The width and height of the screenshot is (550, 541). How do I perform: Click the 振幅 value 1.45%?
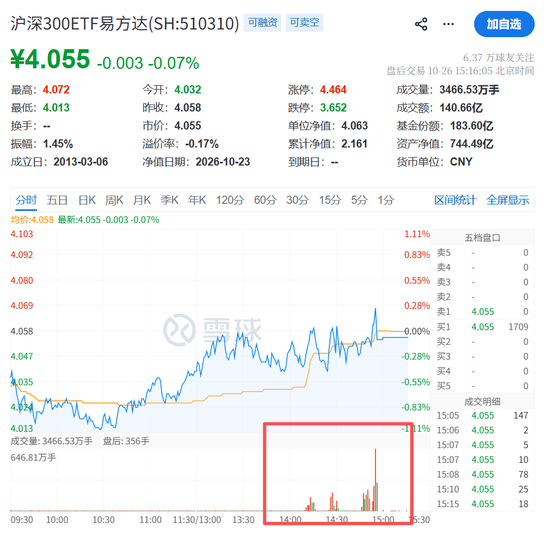(x=58, y=144)
